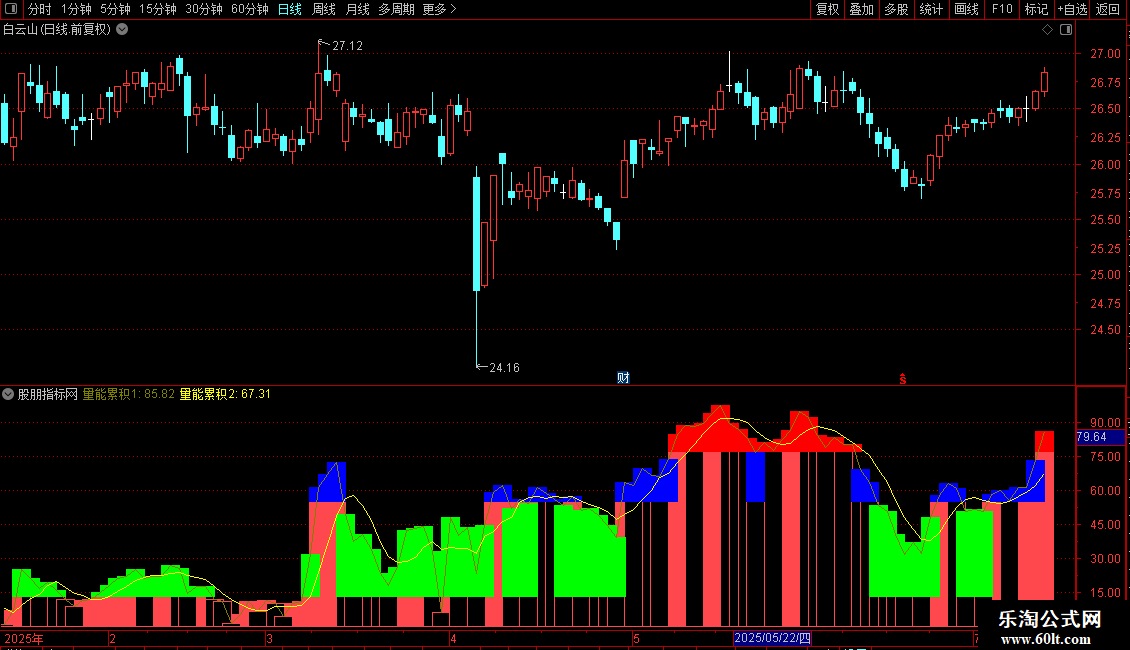Screen dimensions: 1130x650
Task: Switch to 周线 weekly chart
Action: (324, 9)
